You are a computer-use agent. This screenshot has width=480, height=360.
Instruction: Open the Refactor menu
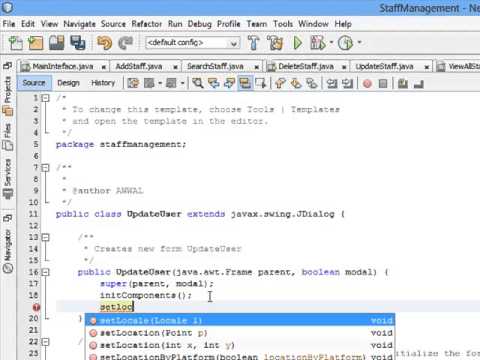[147, 24]
